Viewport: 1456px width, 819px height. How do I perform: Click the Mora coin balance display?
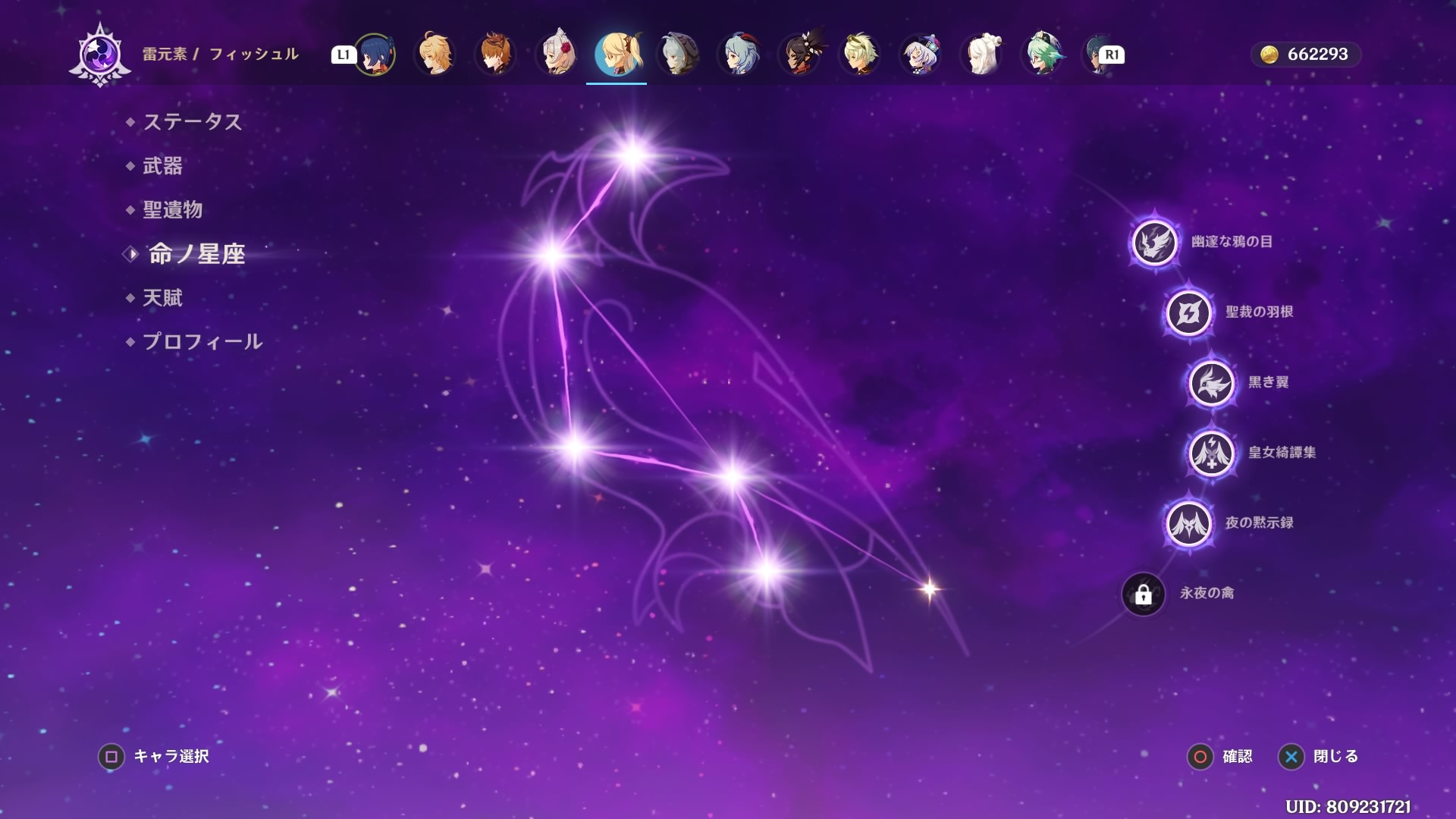[x=1305, y=55]
